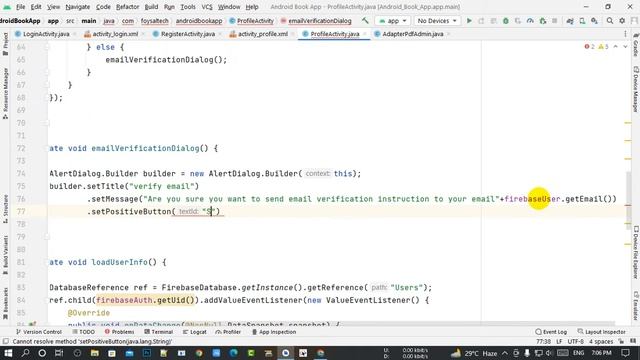Run the app with the green play button
The image size is (640, 360).
(x=469, y=20)
